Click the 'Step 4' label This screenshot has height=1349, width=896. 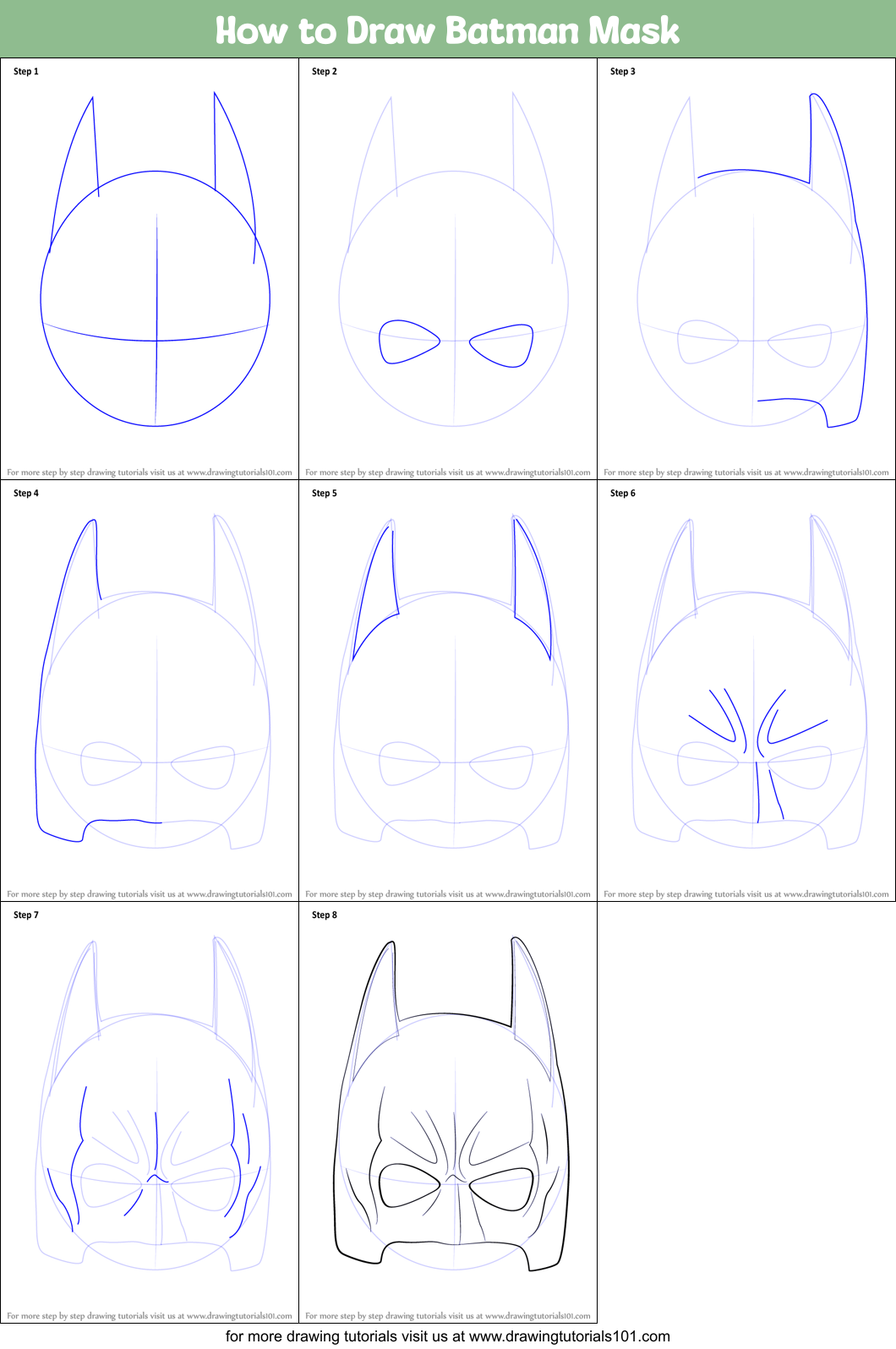coord(26,494)
